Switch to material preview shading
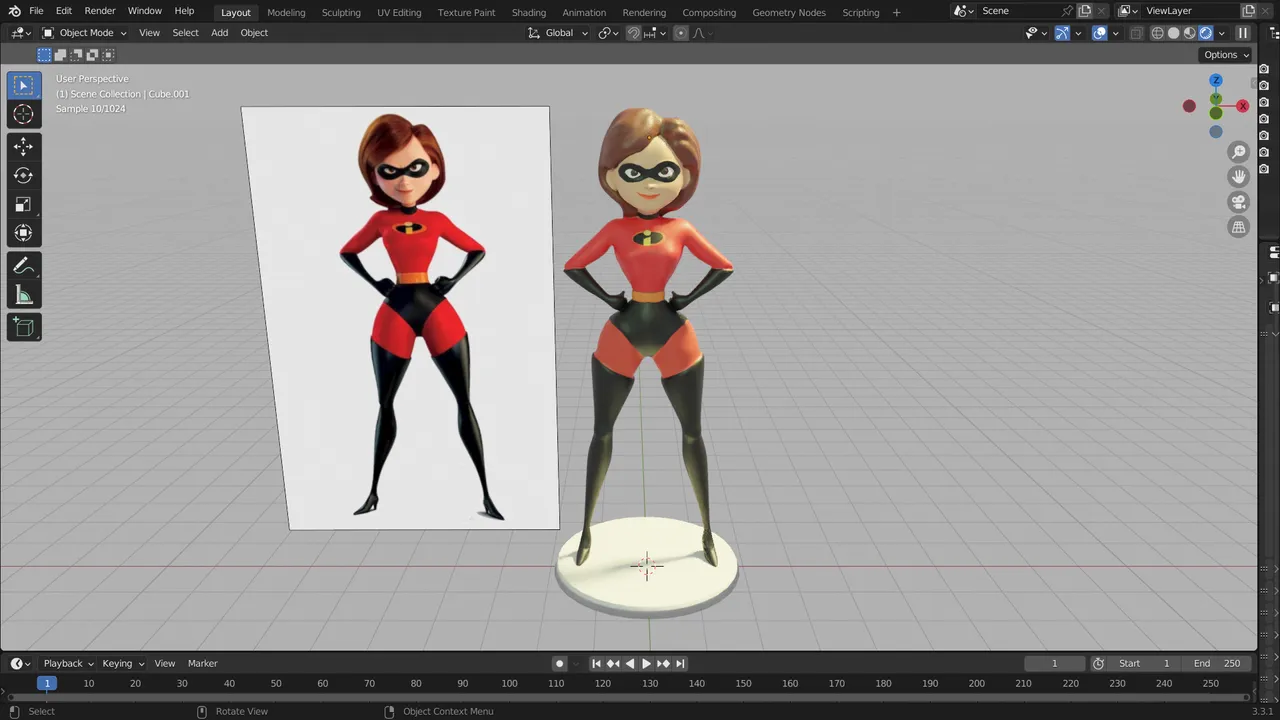Screen dimensions: 1280x720 point(1190,33)
